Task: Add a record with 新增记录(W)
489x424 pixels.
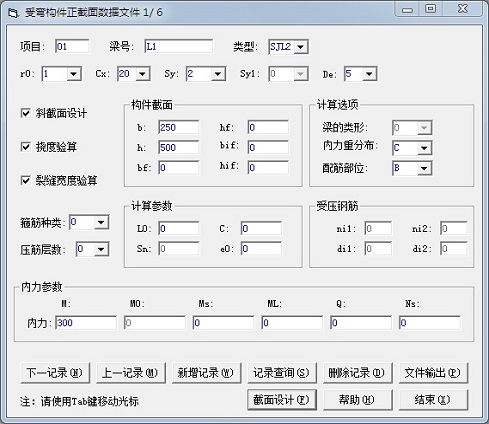Action: tap(206, 373)
